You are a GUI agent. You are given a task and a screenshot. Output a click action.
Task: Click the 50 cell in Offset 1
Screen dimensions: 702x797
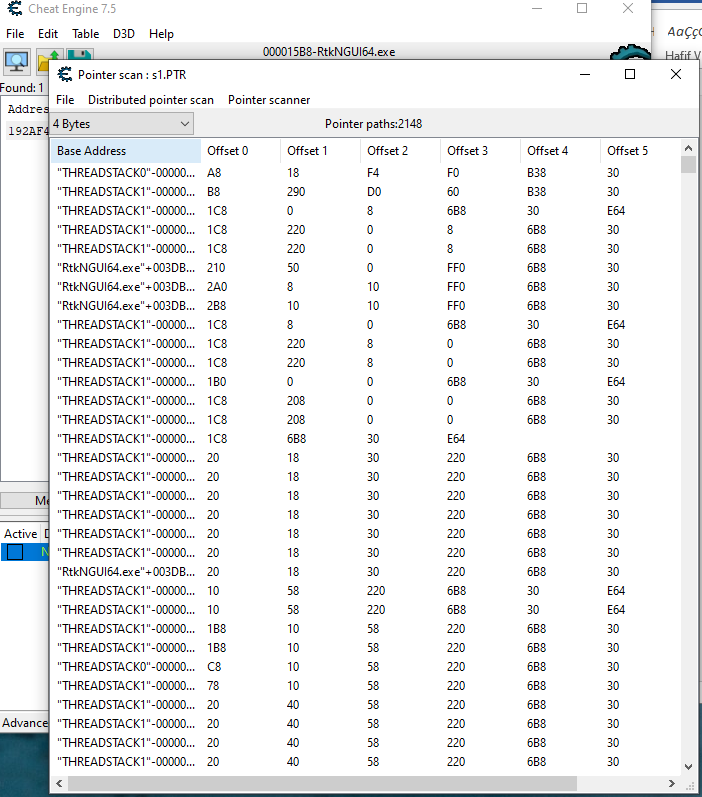(293, 268)
